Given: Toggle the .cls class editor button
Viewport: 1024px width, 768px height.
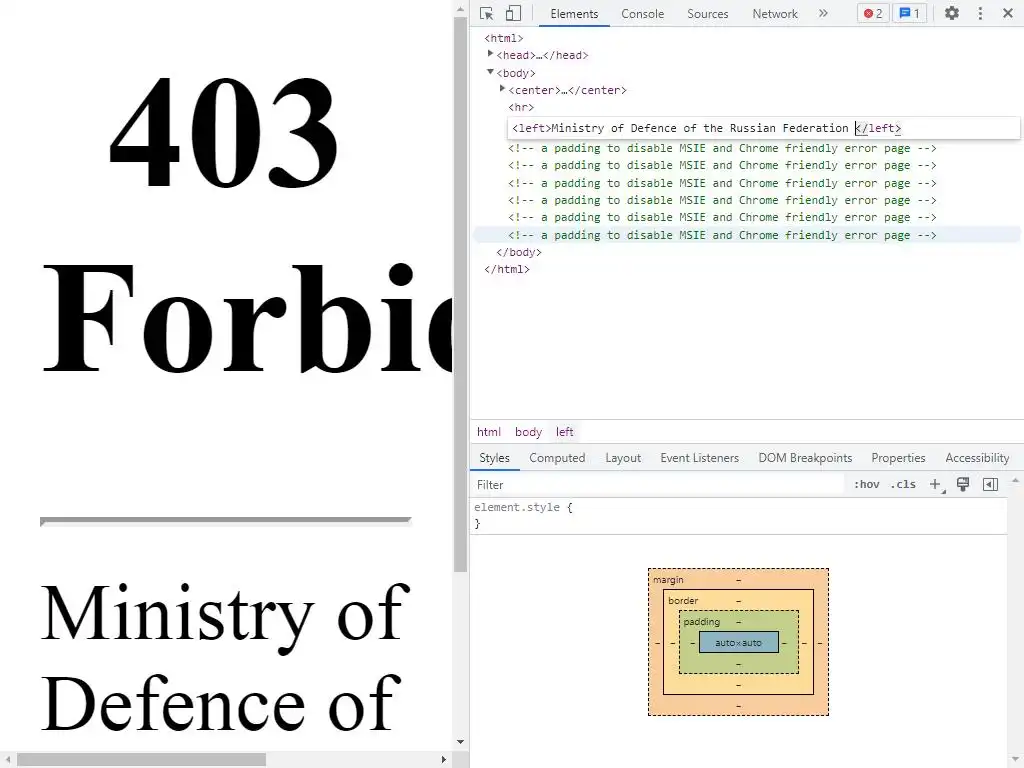Looking at the screenshot, I should tap(903, 485).
